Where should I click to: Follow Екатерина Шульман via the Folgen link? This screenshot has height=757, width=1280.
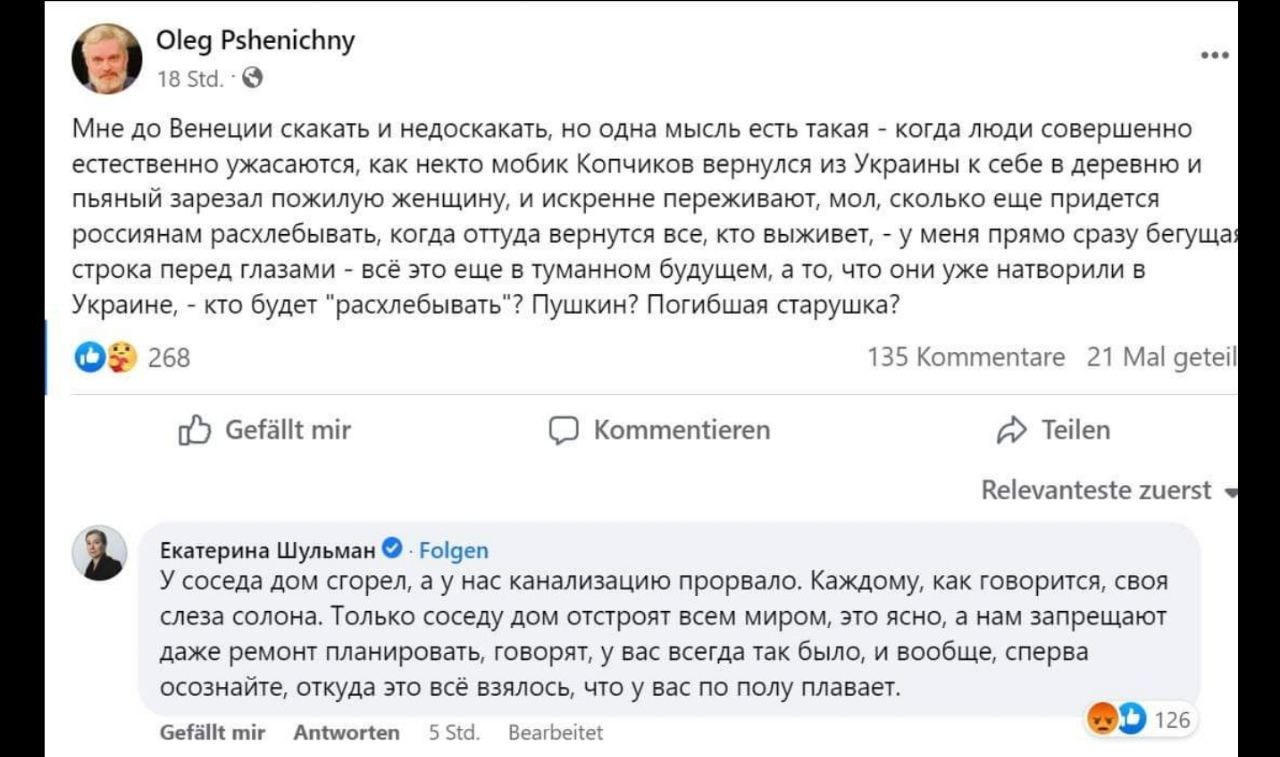[x=454, y=550]
